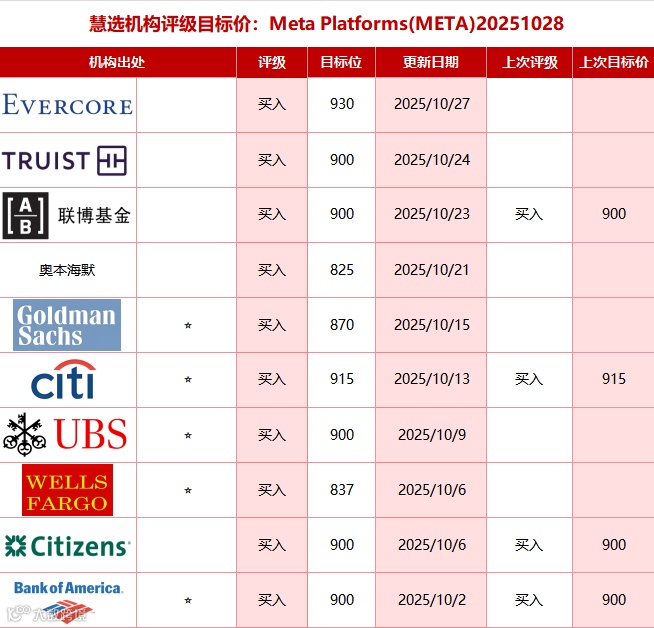Click 上次评级 买入 in Bank of America row
The height and width of the screenshot is (628, 654).
[x=529, y=600]
